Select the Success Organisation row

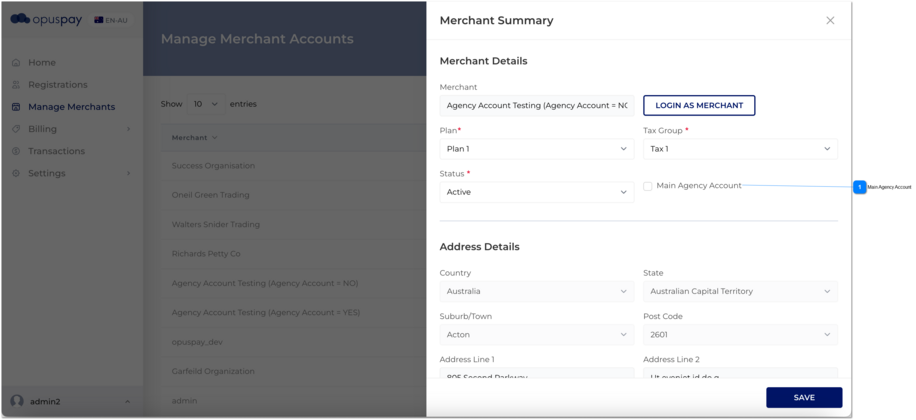pos(293,166)
